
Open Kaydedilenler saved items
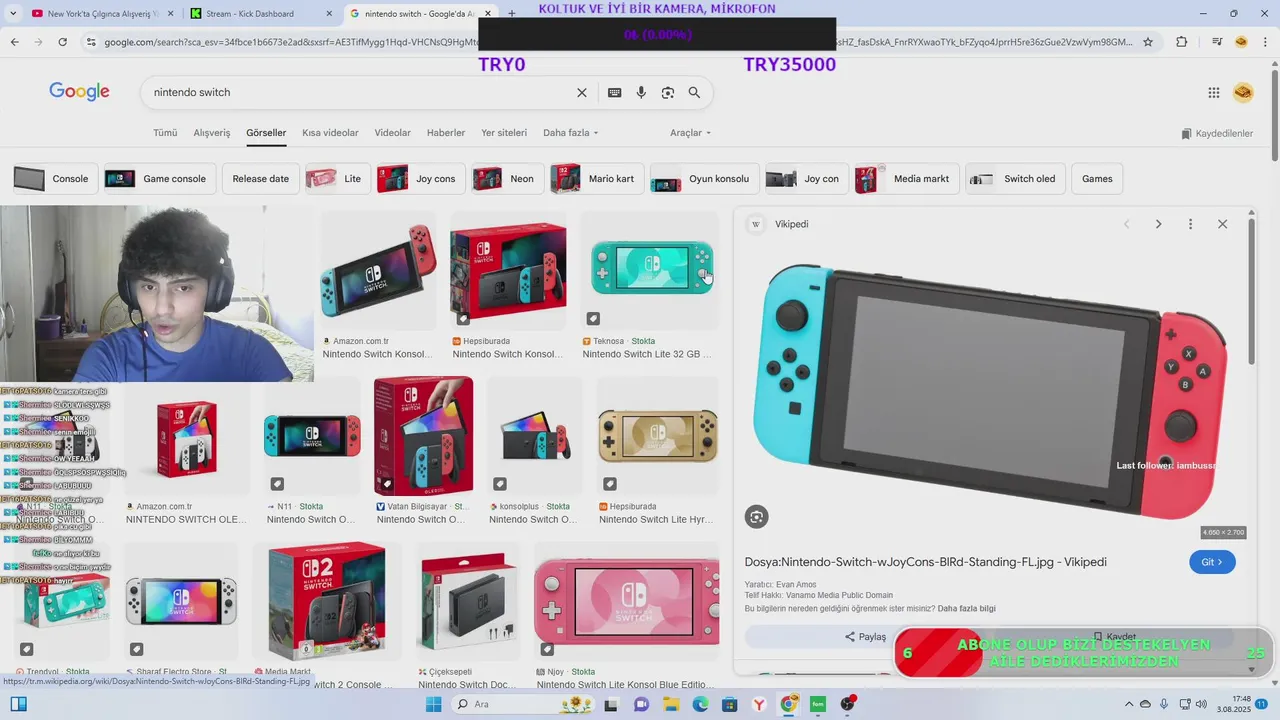click(x=1217, y=133)
